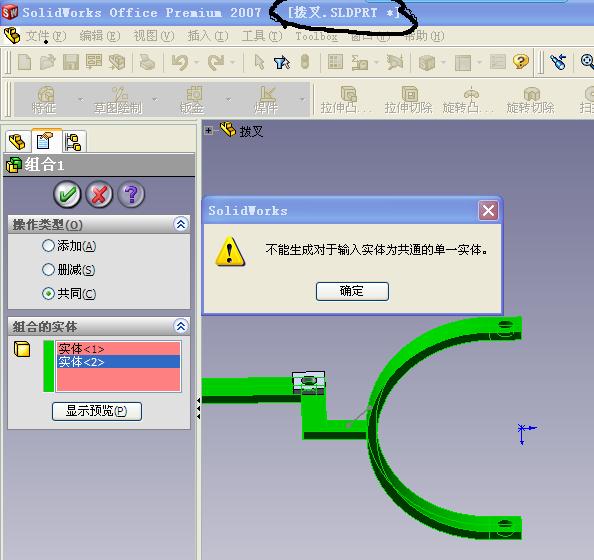This screenshot has width=594, height=560.
Task: Click the Make Drawing from Part icon
Action: click(94, 62)
